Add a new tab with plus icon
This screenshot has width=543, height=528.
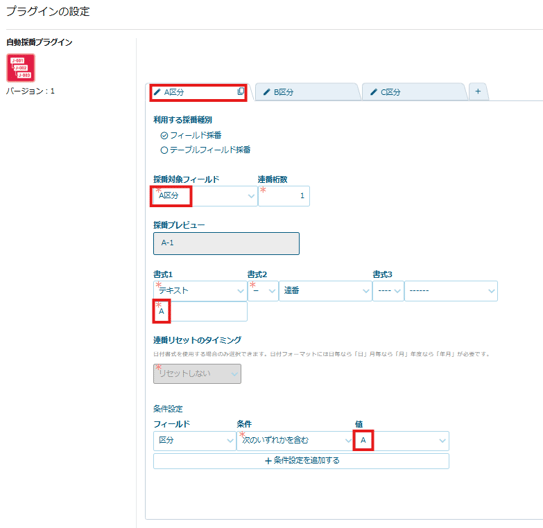point(478,91)
